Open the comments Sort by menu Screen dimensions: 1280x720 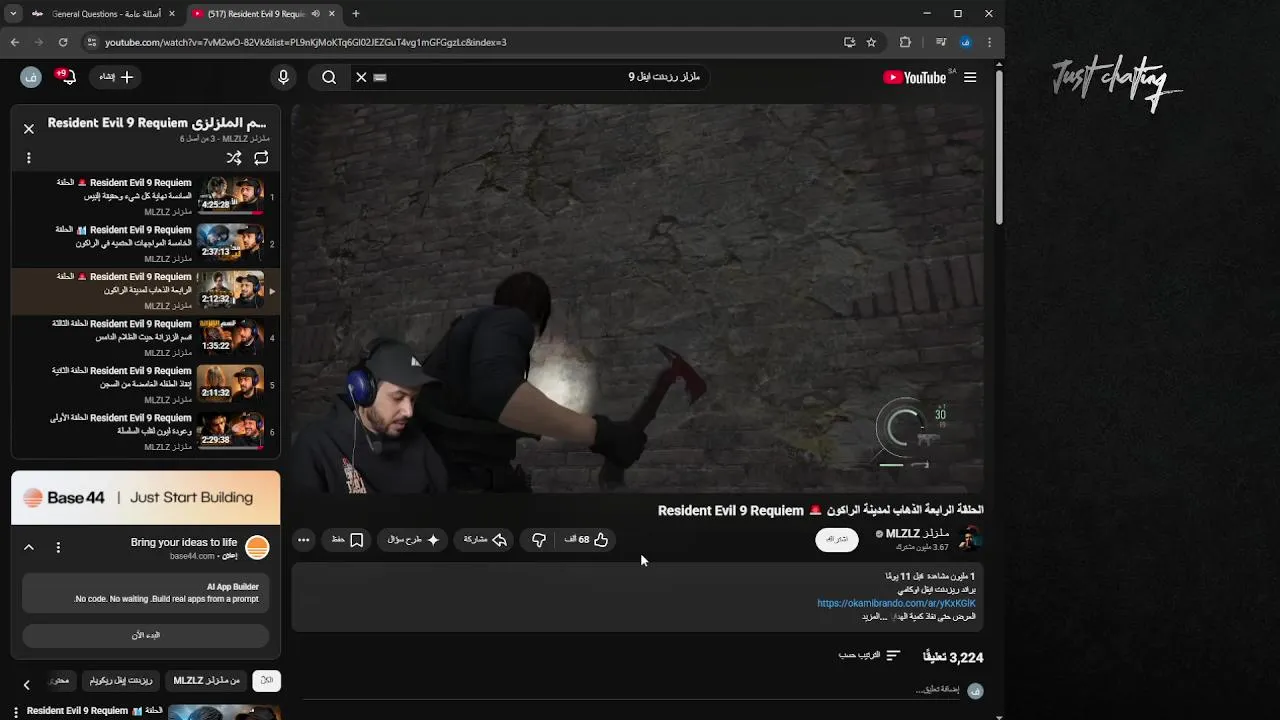tap(869, 655)
